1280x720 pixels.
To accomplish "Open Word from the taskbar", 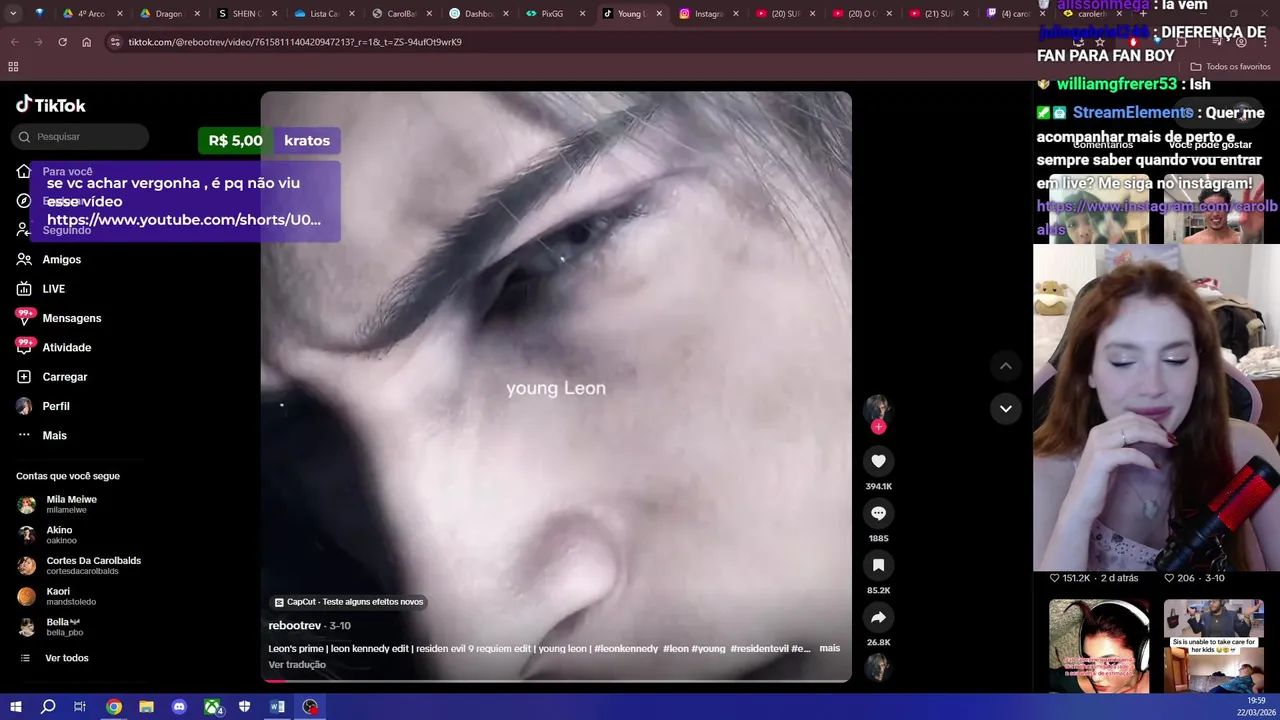I will (x=277, y=707).
